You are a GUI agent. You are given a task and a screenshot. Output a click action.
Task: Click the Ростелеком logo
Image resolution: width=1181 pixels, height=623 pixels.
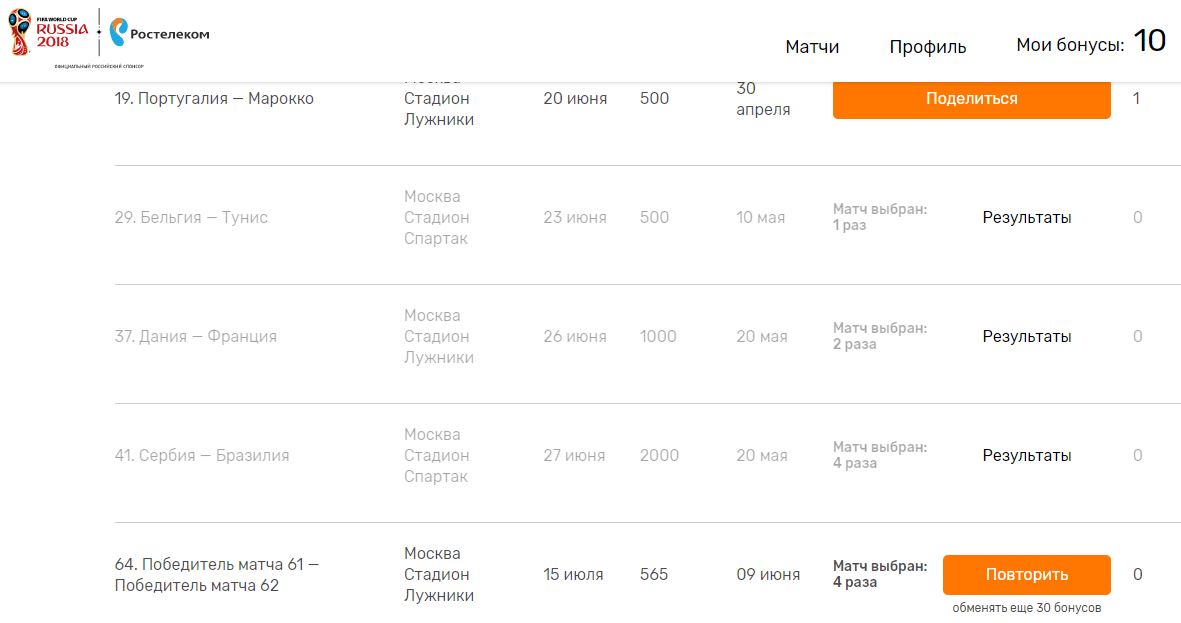[160, 33]
